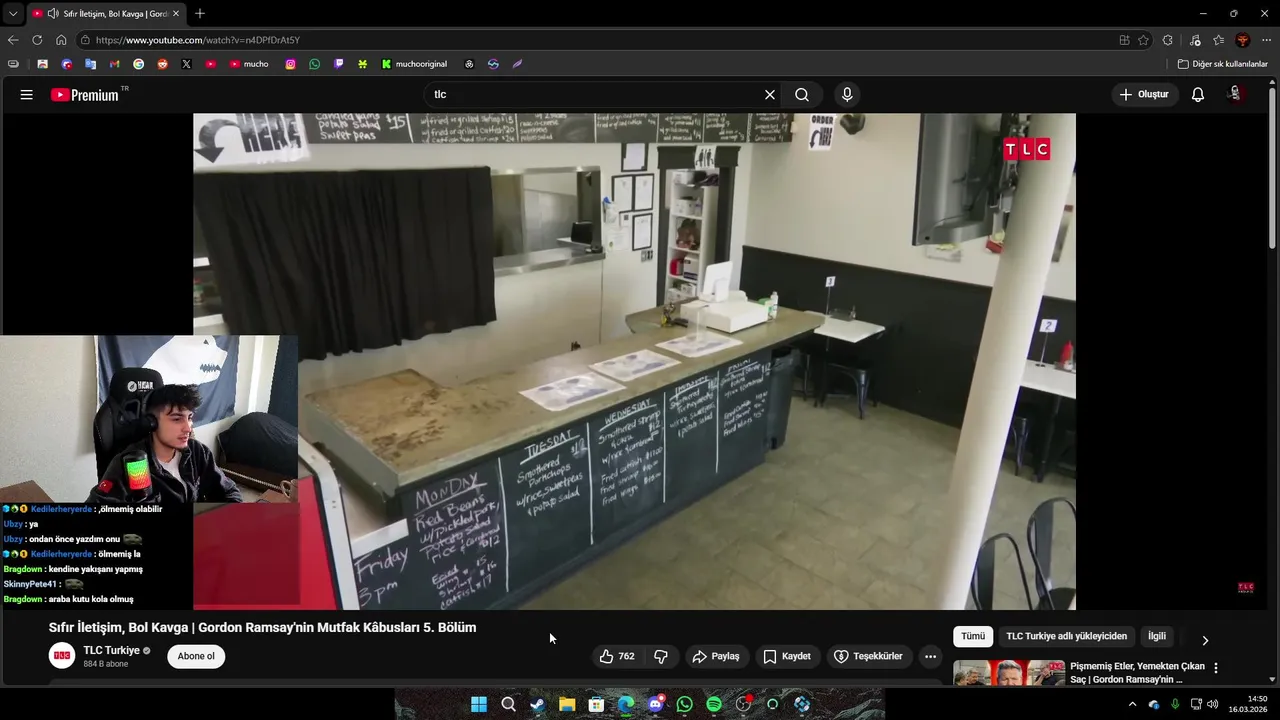Go back with the browser back arrow
Screen dimensions: 1280x720
[13, 40]
